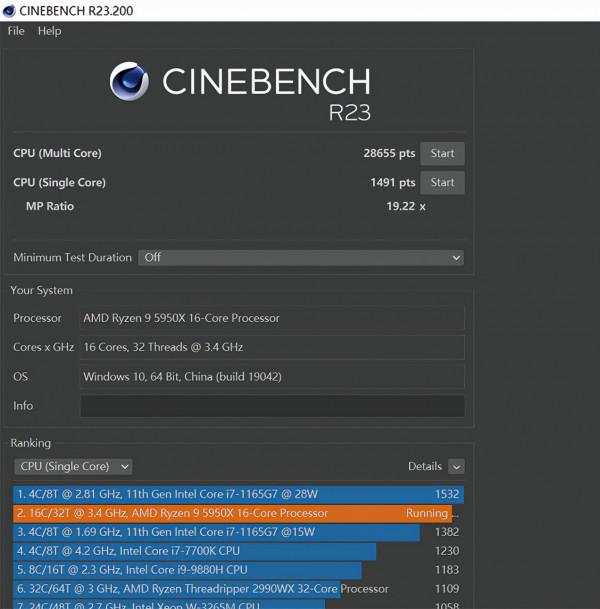
Task: Click the OS information field
Action: pyautogui.click(x=272, y=377)
